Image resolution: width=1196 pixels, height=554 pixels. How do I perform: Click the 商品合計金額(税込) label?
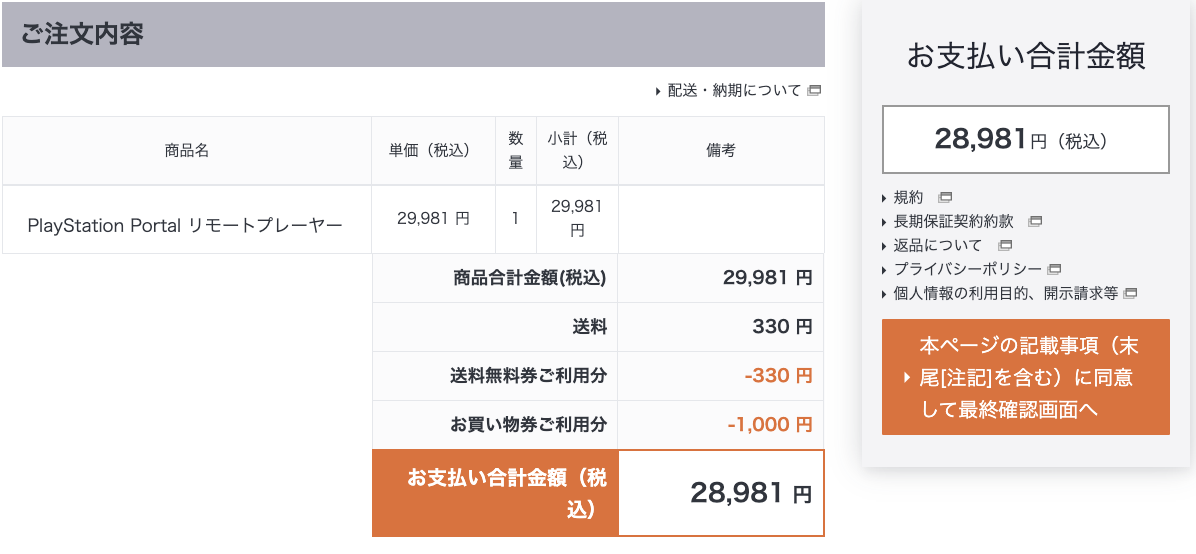529,279
